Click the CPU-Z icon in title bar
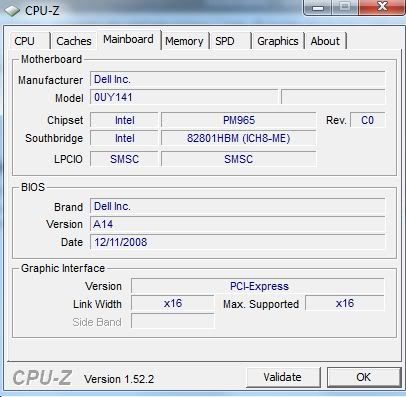Screen dimensions: 406x397 [12, 11]
